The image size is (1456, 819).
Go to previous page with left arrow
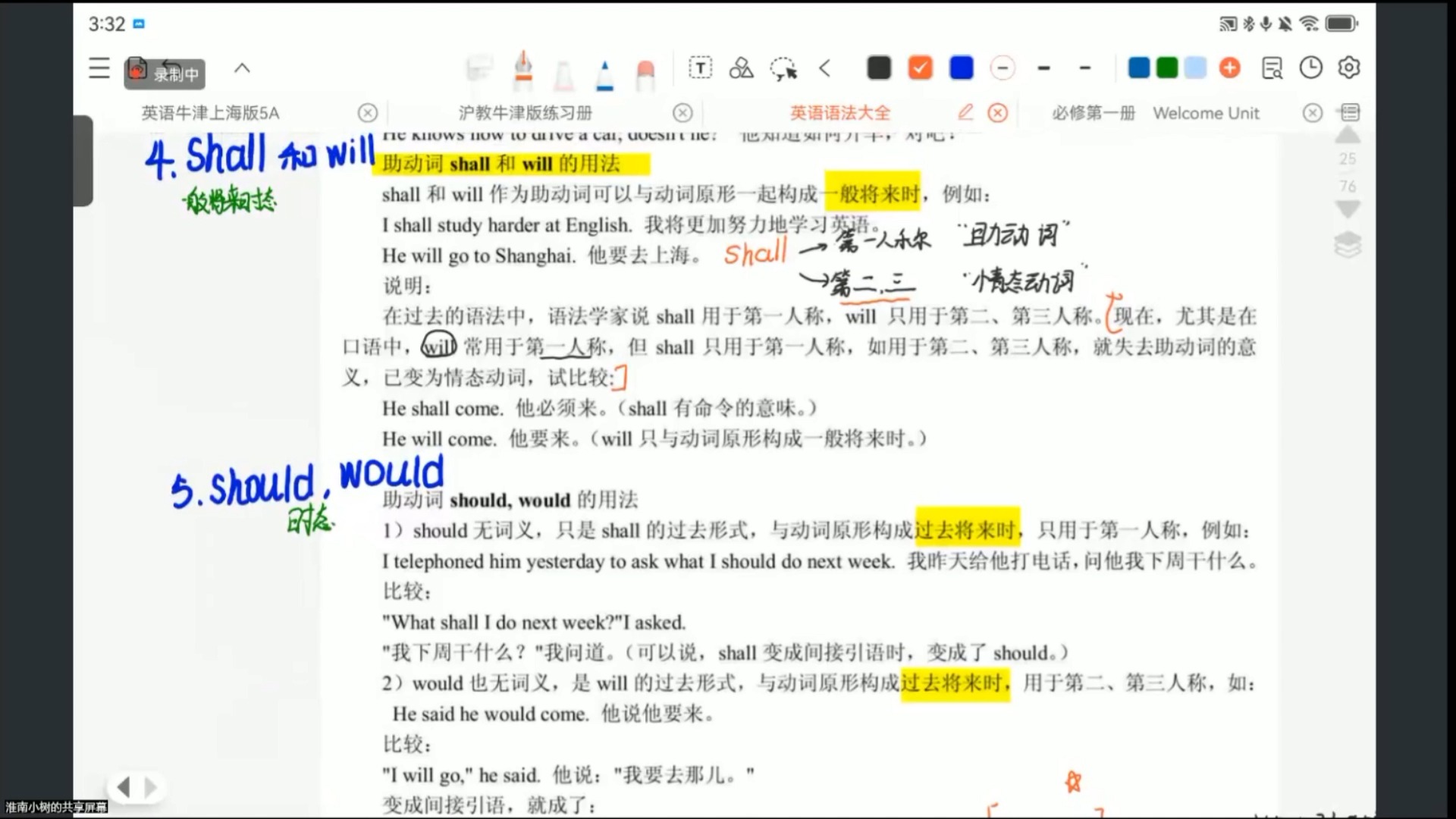[124, 787]
